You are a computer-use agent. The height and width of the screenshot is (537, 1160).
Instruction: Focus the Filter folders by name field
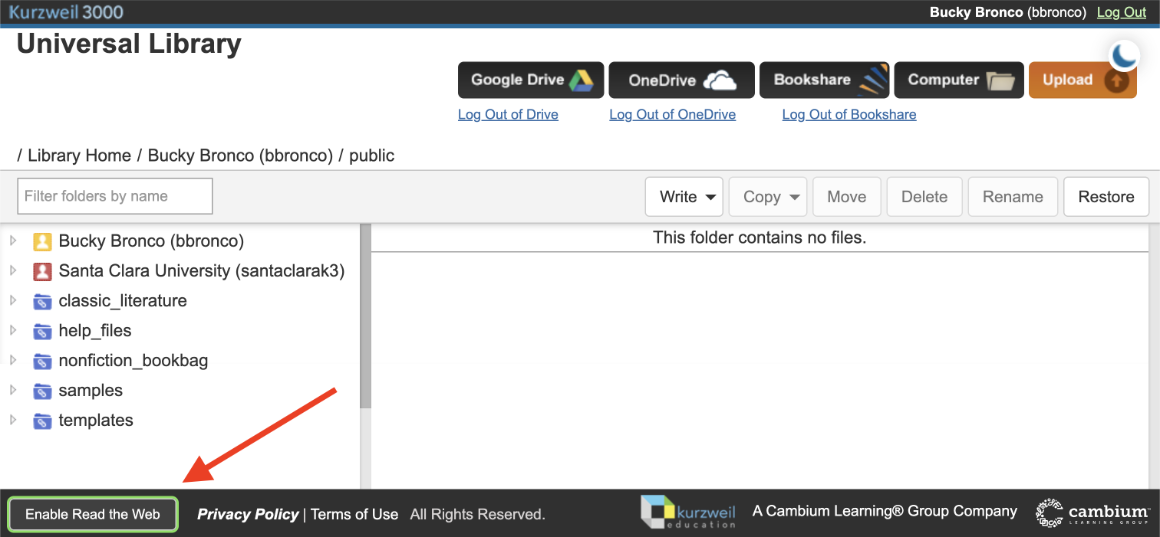pos(115,196)
